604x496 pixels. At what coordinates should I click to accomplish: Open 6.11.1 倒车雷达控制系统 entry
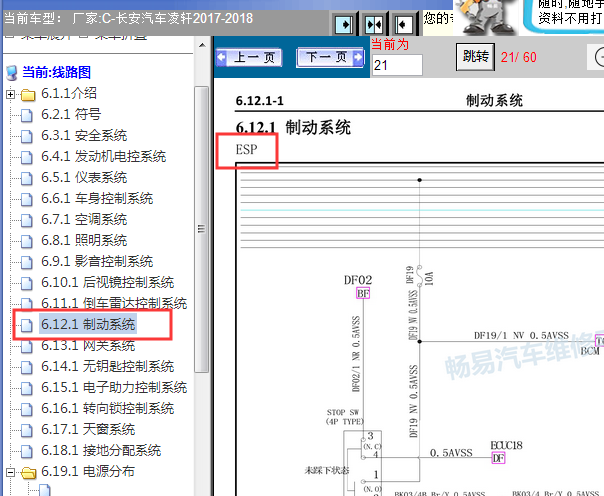click(x=114, y=303)
